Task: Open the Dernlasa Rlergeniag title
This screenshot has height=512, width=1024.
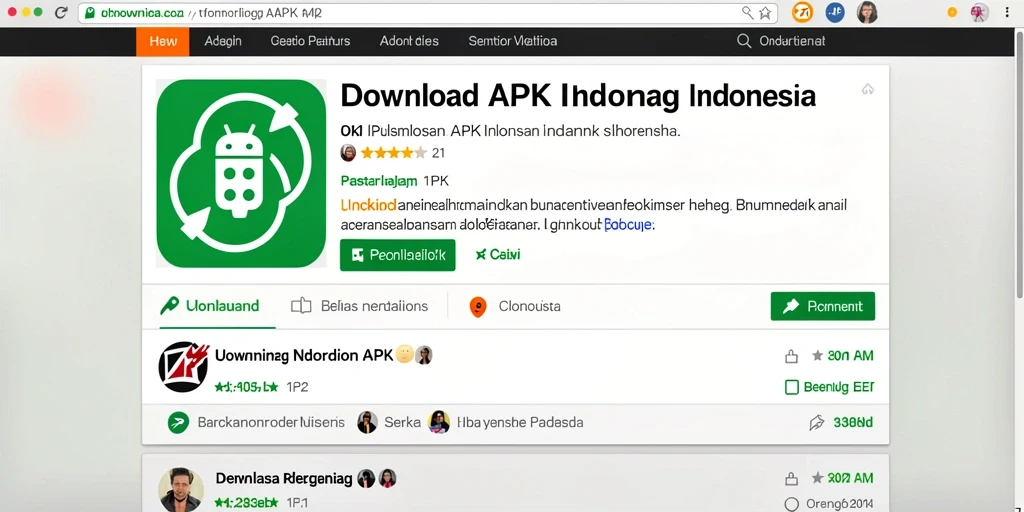Action: pyautogui.click(x=284, y=479)
